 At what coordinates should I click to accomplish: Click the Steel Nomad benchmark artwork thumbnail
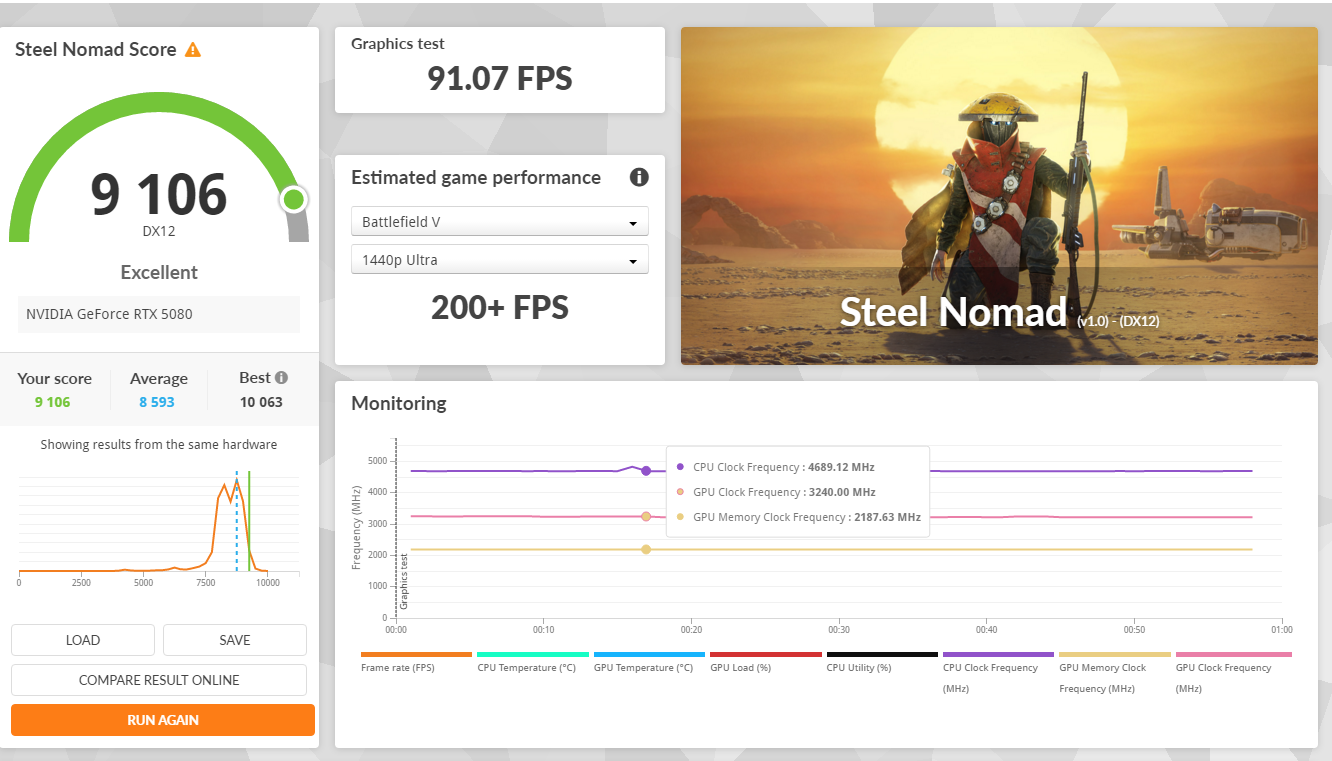(x=999, y=196)
